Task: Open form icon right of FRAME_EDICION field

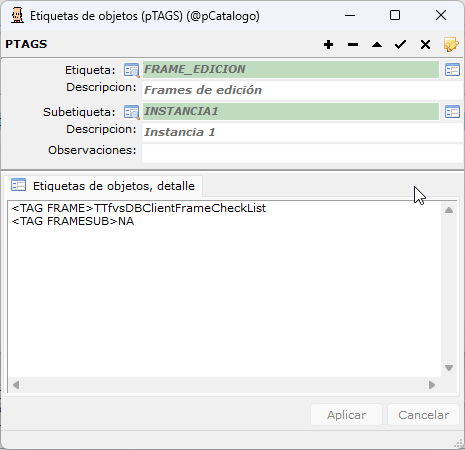Action: coord(452,70)
